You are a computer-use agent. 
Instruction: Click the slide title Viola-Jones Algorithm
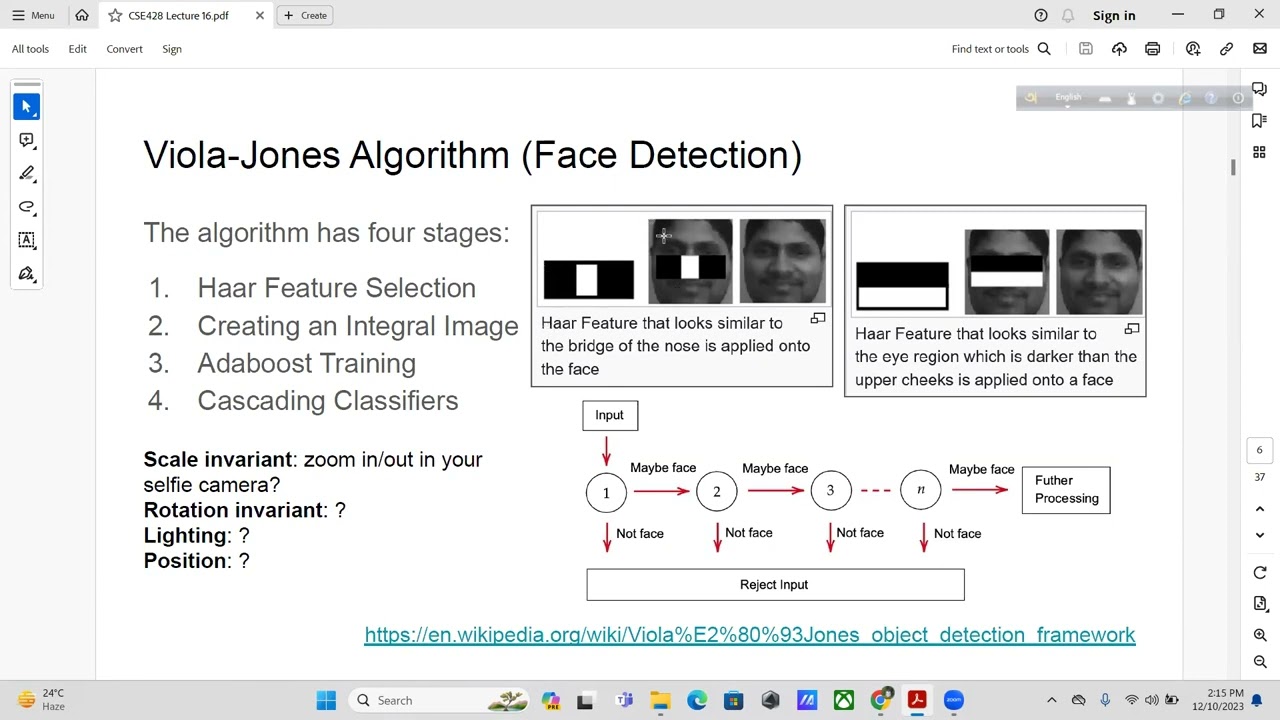click(x=473, y=155)
